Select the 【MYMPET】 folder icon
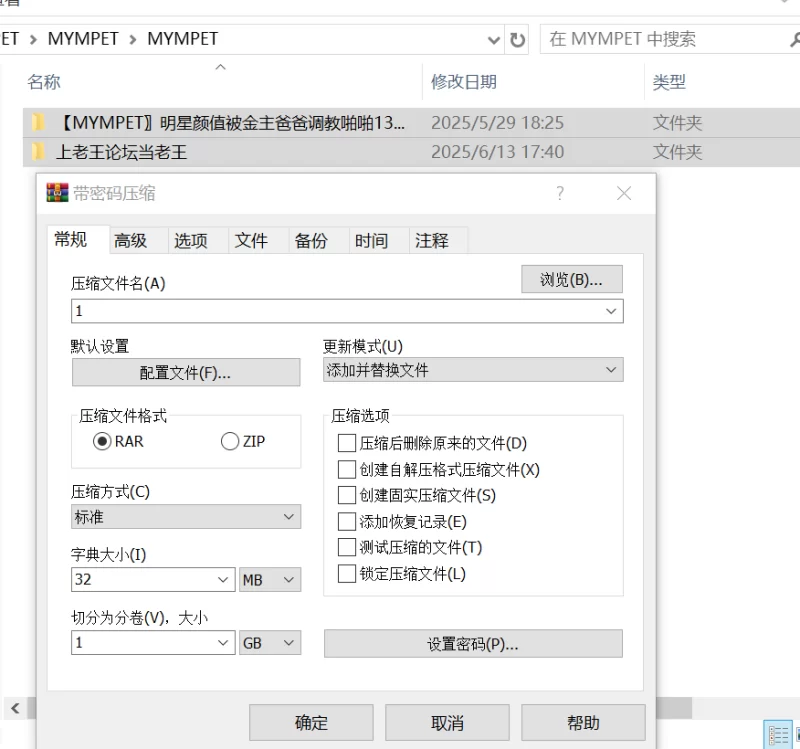800x749 pixels. (38, 122)
